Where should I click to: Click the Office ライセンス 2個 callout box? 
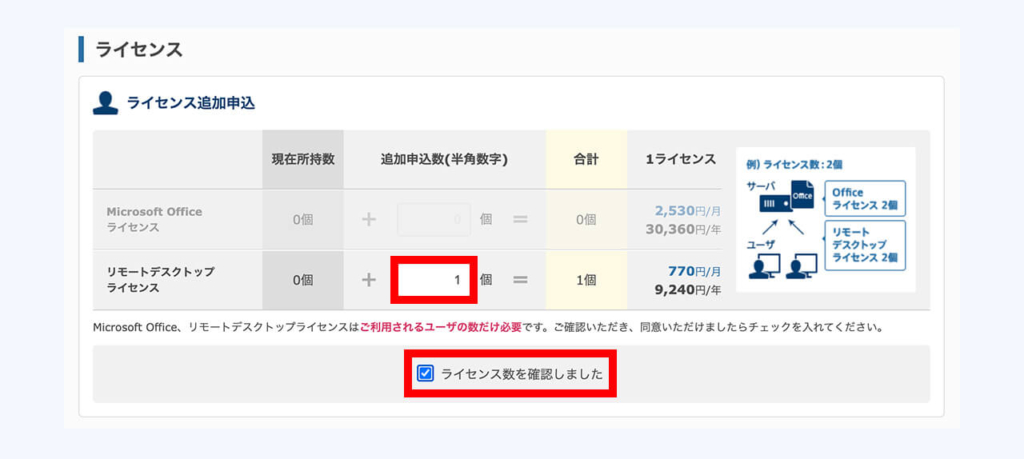point(865,198)
